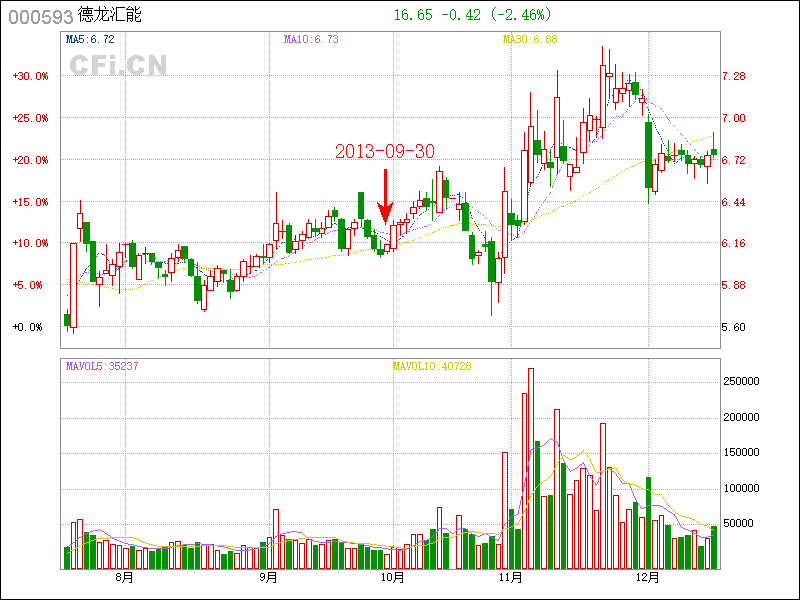Click the red down arrow marker
Screen dimensions: 800x600
(385, 196)
